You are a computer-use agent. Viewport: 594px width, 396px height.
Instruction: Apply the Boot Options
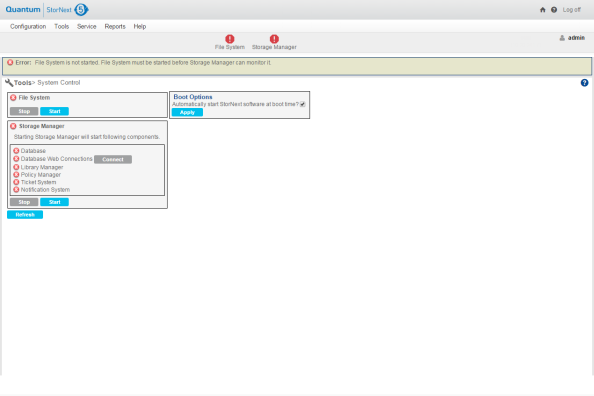tap(187, 113)
